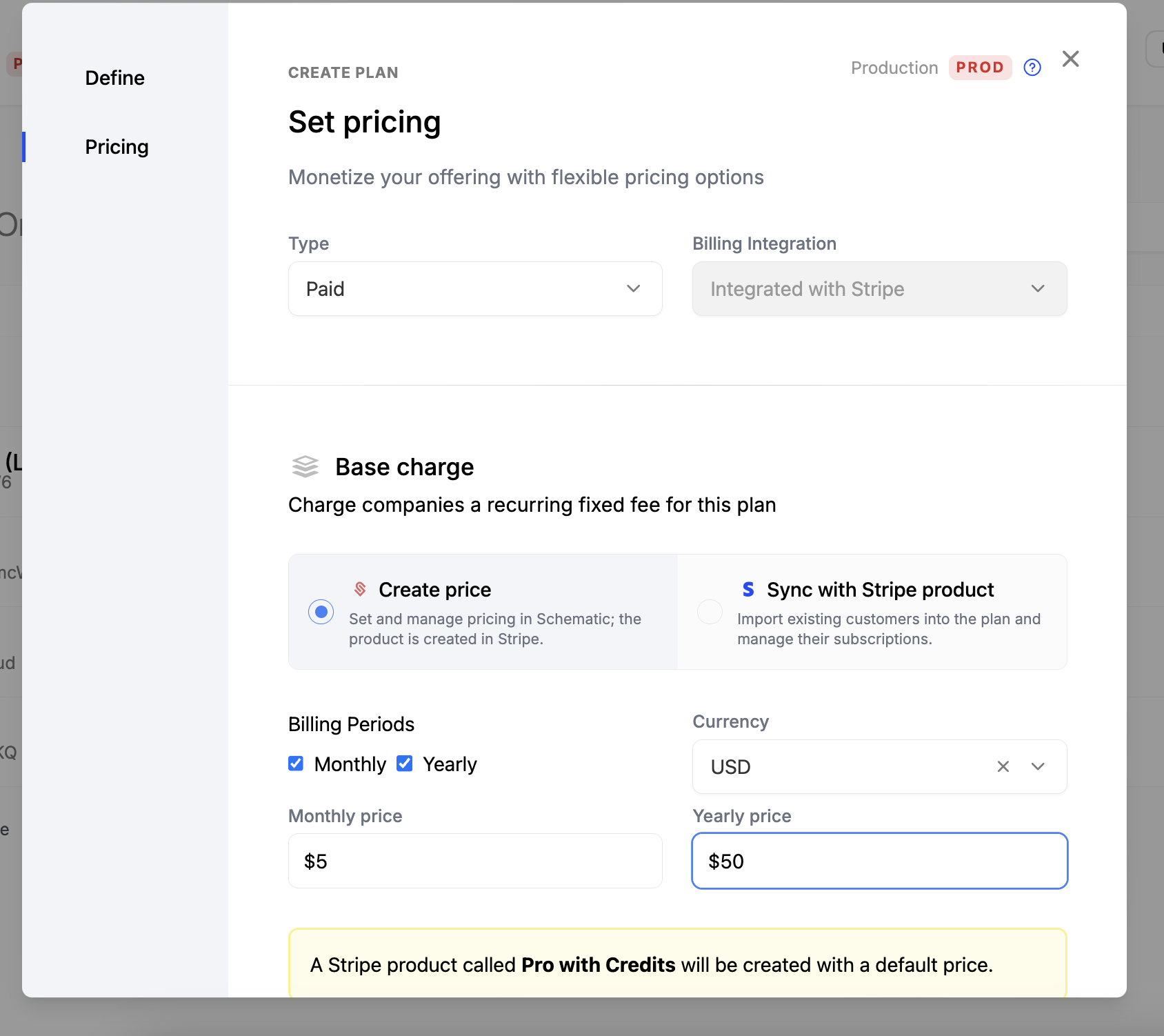Uncheck the Yearly billing period

405,764
